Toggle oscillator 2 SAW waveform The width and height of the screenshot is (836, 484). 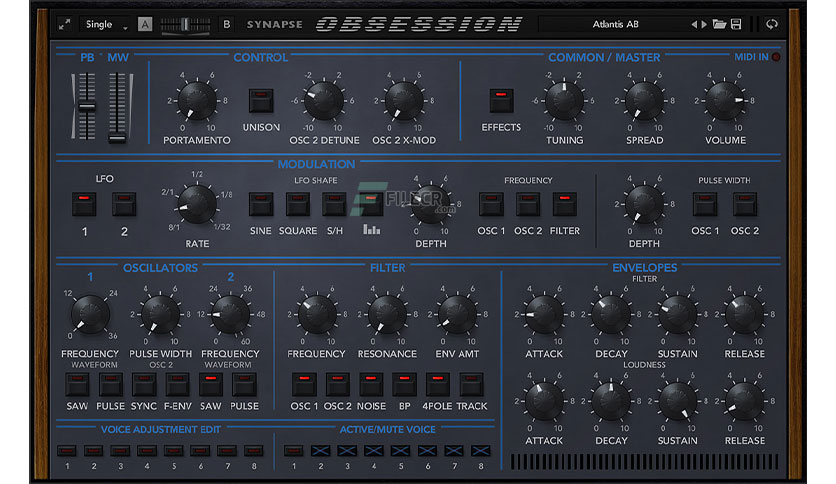211,384
